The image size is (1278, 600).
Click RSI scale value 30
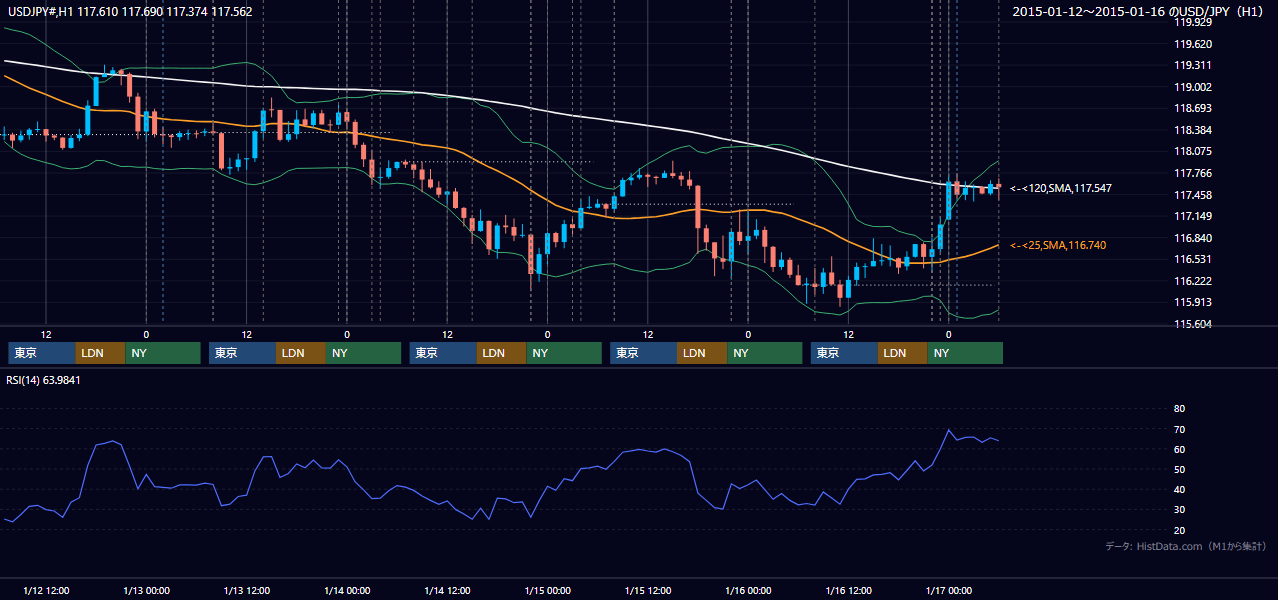click(x=1179, y=510)
